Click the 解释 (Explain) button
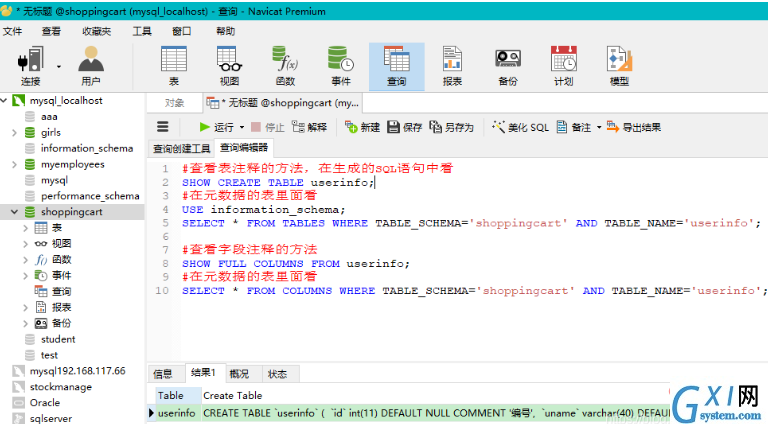The height and width of the screenshot is (424, 768). click(309, 127)
